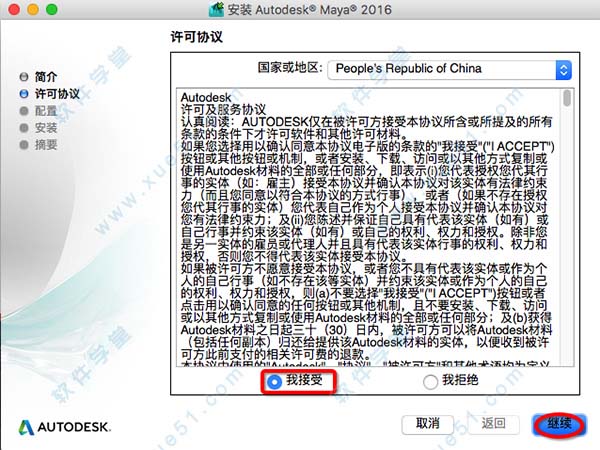Click the Autodesk logo
Viewport: 600px width, 450px height.
click(64, 427)
